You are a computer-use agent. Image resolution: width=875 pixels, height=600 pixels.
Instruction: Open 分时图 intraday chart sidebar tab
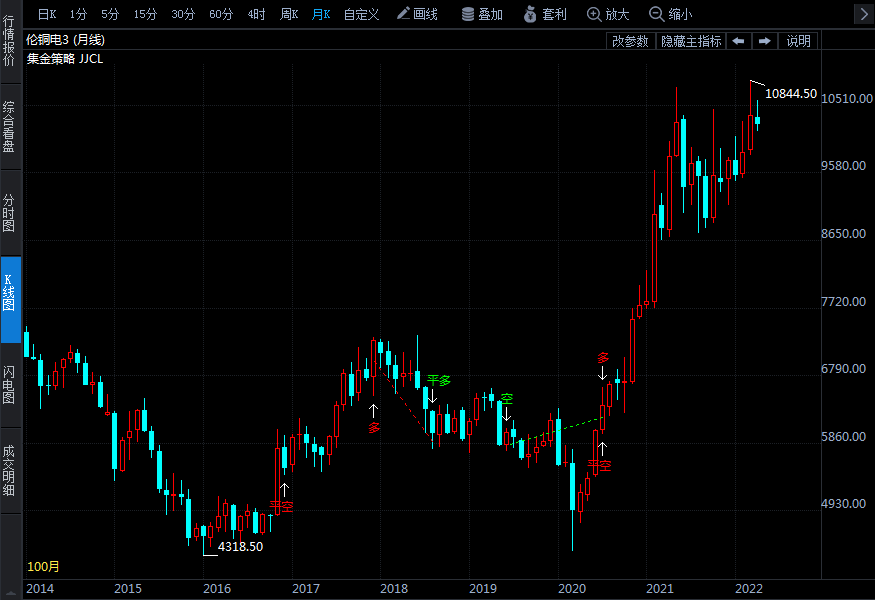pyautogui.click(x=9, y=213)
